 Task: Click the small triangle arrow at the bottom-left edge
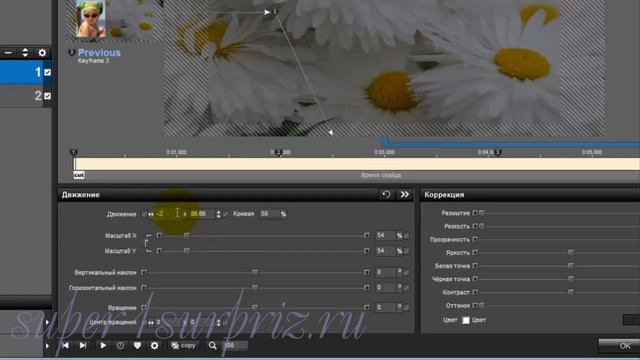(47, 346)
